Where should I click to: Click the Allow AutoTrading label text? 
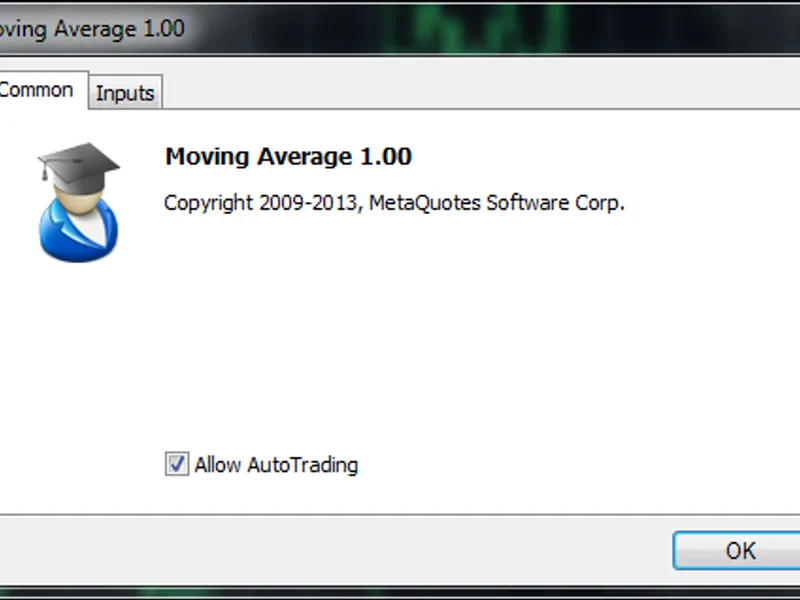pos(276,465)
